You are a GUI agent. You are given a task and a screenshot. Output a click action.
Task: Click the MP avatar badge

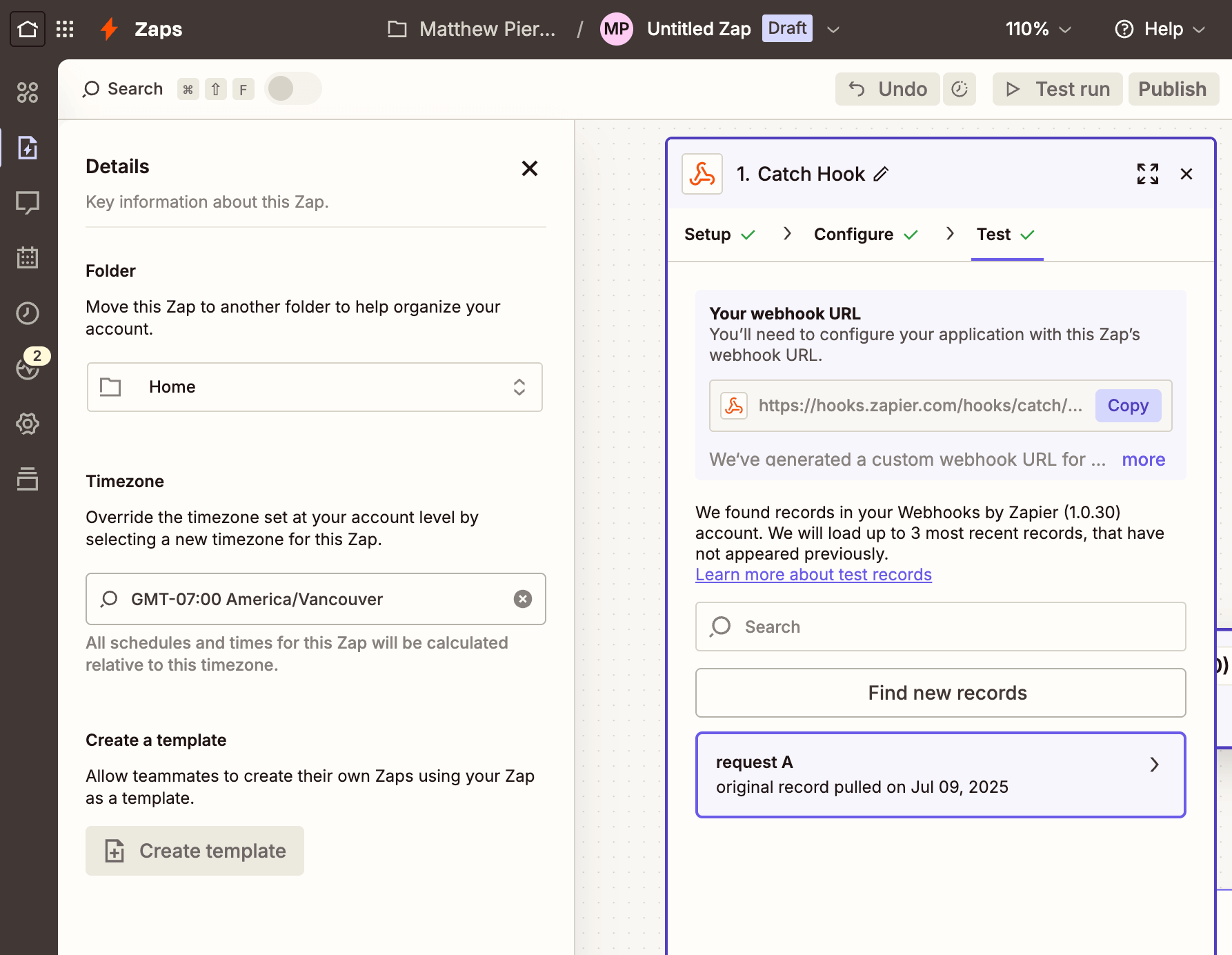(616, 29)
